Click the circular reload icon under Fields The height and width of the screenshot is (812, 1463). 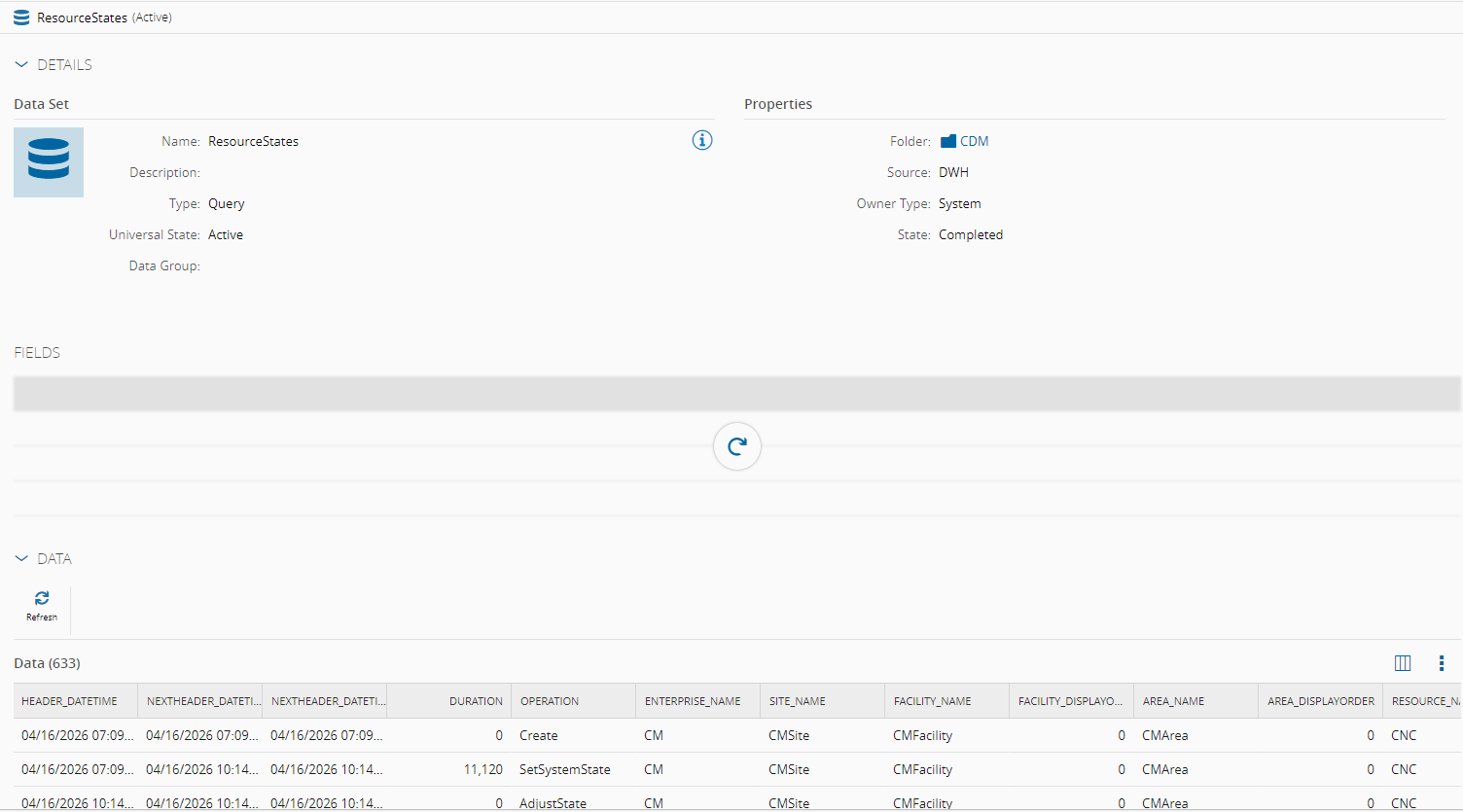click(x=736, y=446)
